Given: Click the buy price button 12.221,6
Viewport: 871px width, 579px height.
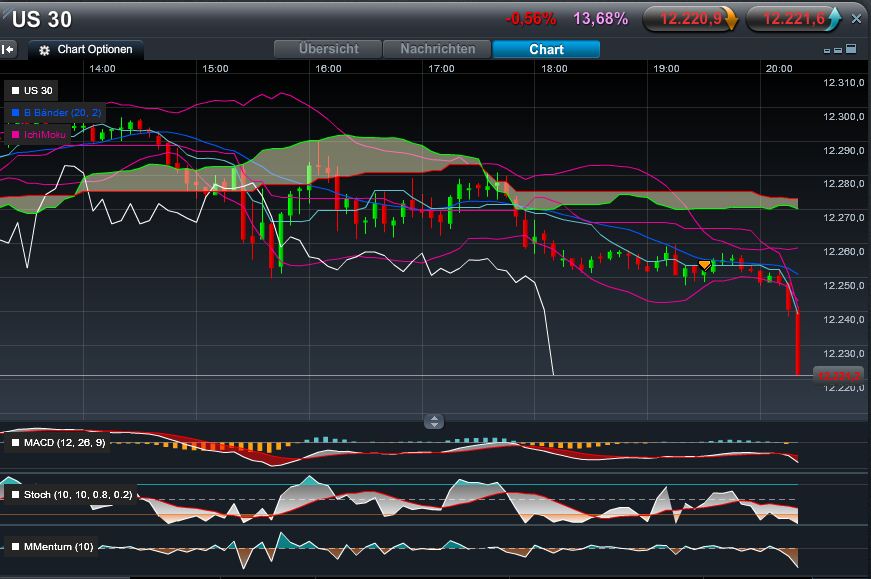Looking at the screenshot, I should pos(799,18).
